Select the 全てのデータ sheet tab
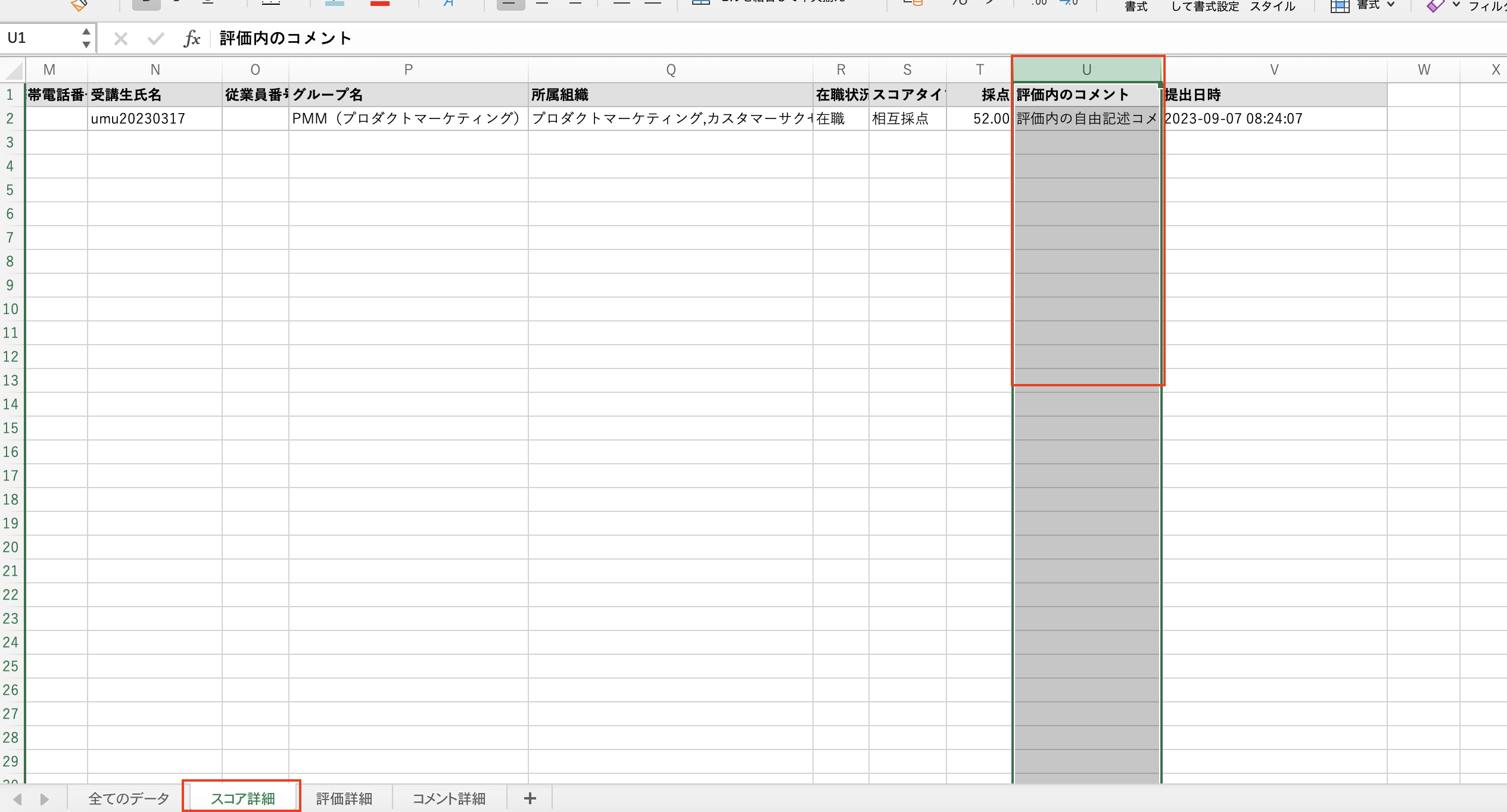 [x=129, y=798]
